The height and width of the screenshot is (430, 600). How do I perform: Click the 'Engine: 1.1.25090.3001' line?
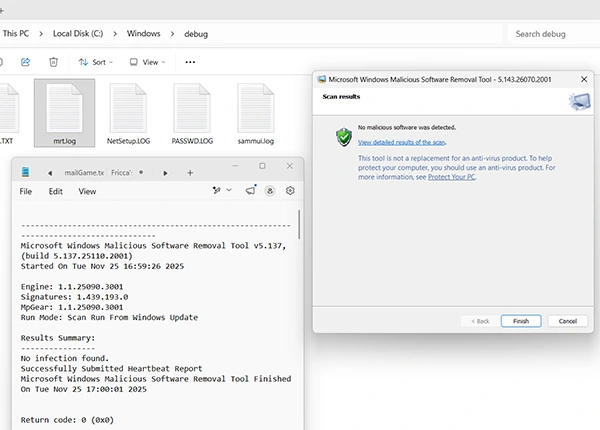tap(72, 287)
